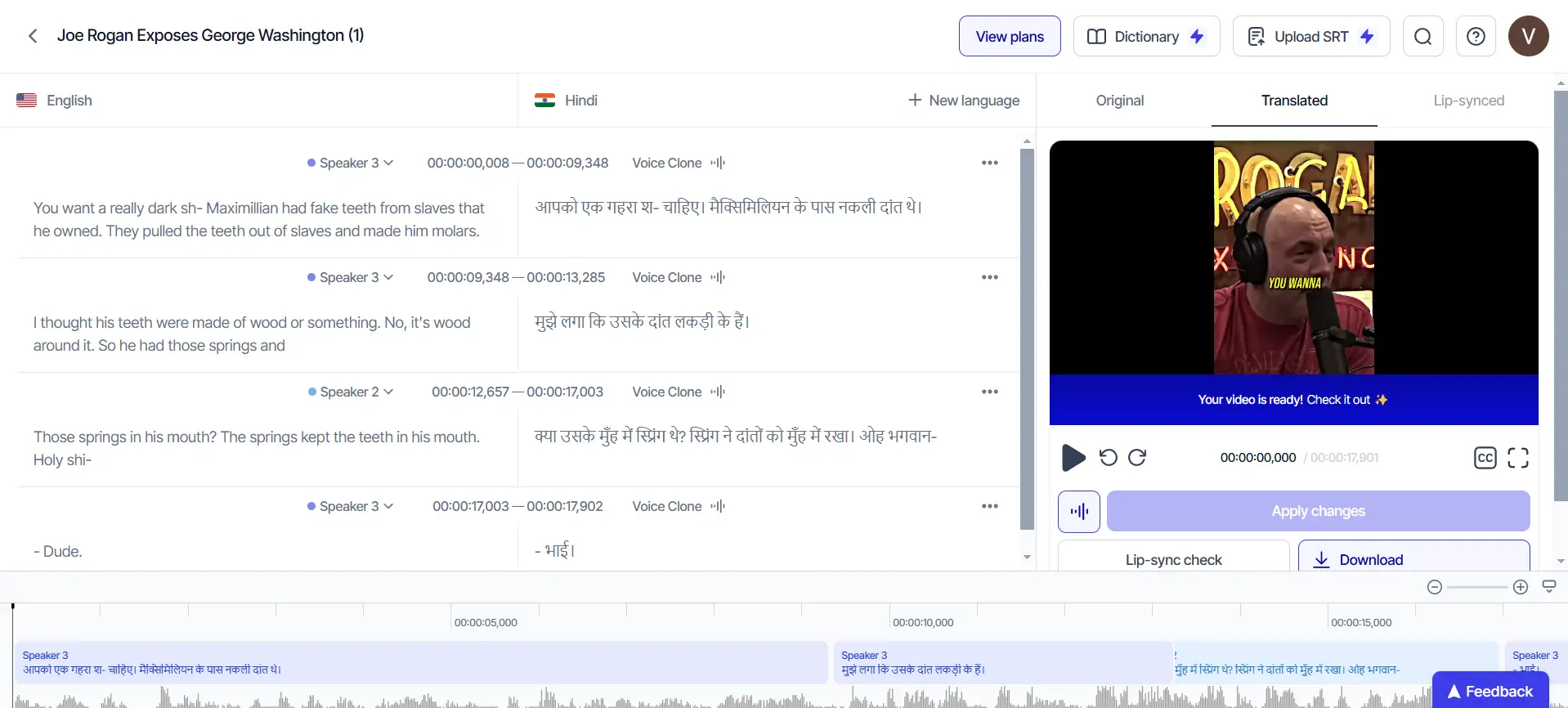
Task: Zoom in timeline with plus icon
Action: point(1521,587)
